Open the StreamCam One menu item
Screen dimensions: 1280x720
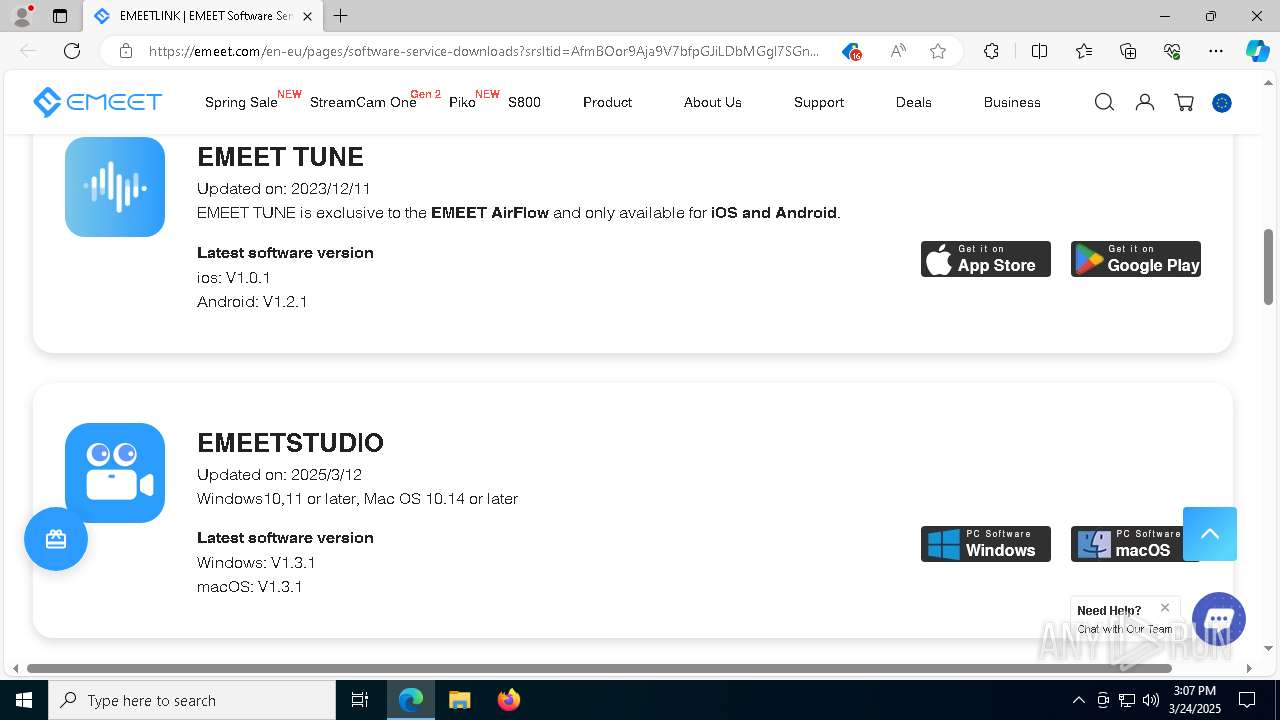point(363,102)
